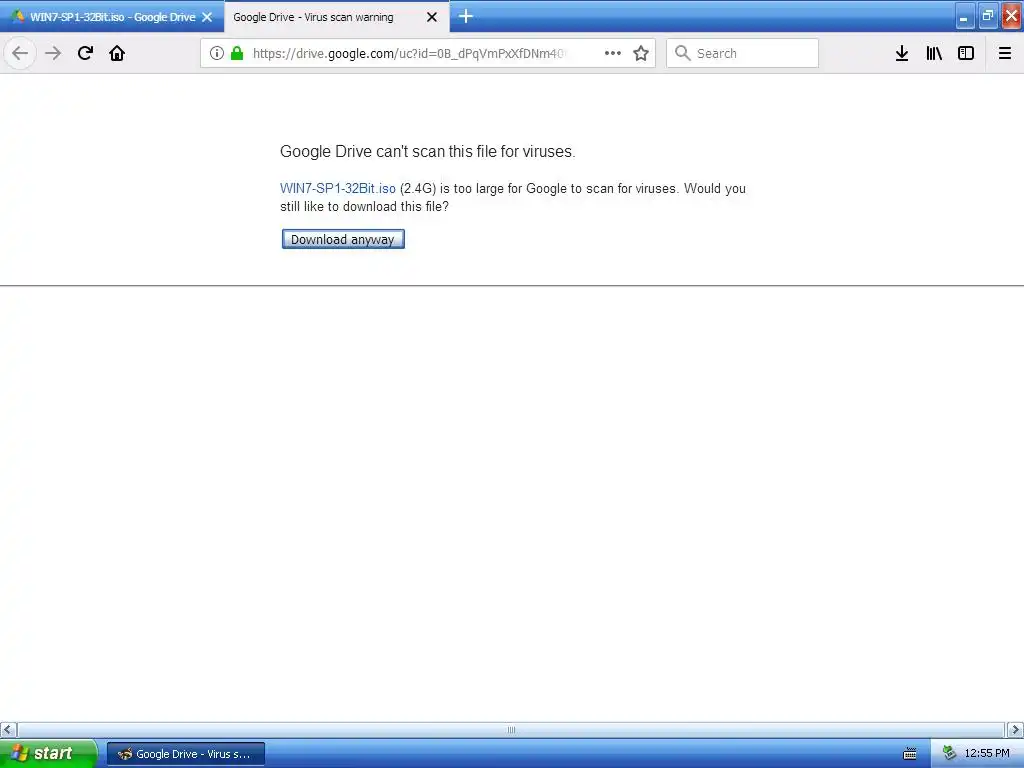The width and height of the screenshot is (1024, 768).
Task: Reload the current page
Action: (85, 53)
